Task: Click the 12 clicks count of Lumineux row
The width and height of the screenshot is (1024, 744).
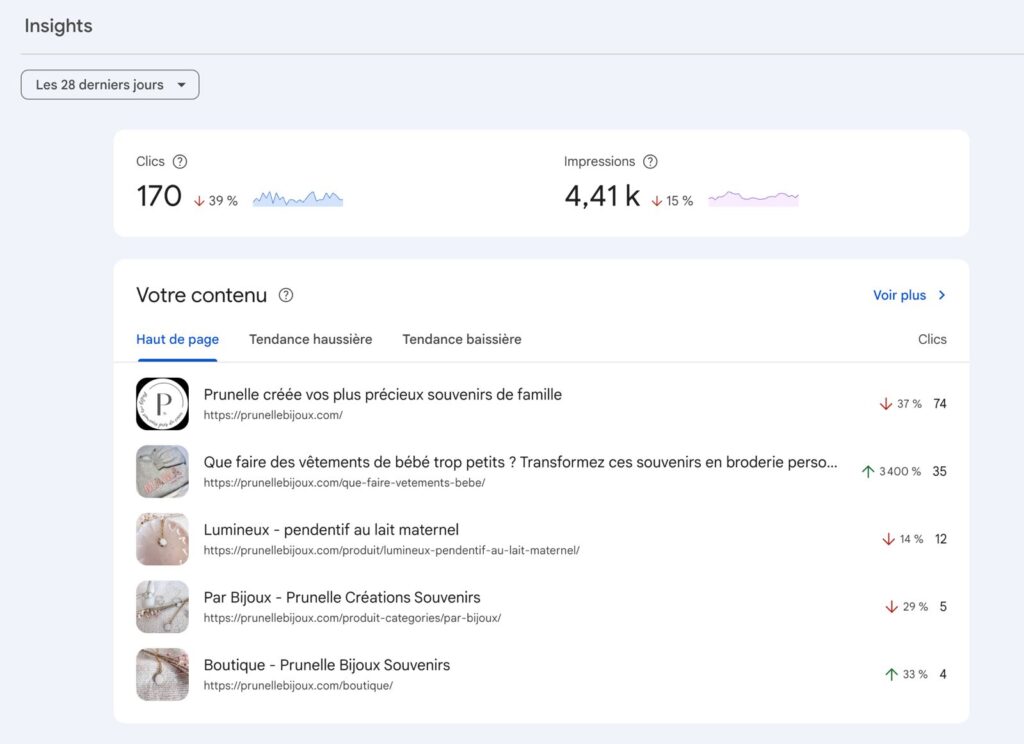Action: tap(940, 539)
